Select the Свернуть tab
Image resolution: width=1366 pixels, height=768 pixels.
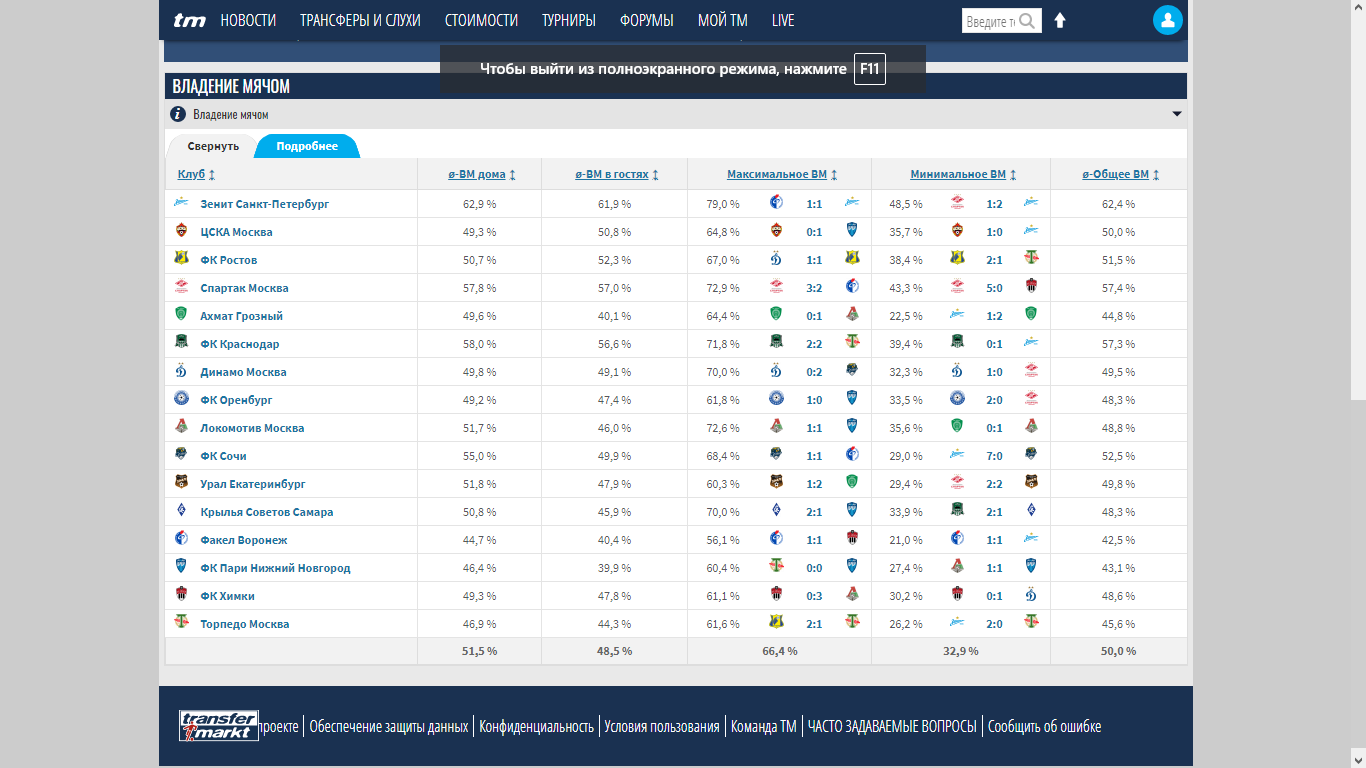tap(213, 146)
